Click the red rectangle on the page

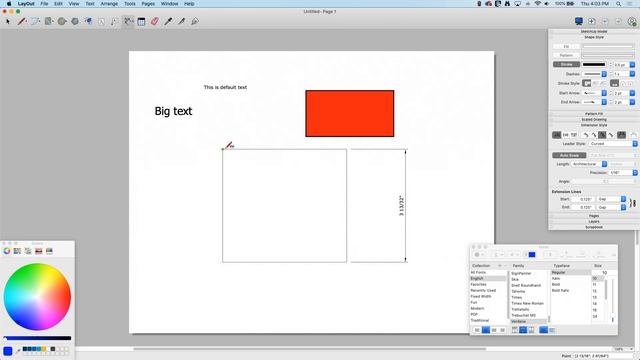tap(350, 113)
